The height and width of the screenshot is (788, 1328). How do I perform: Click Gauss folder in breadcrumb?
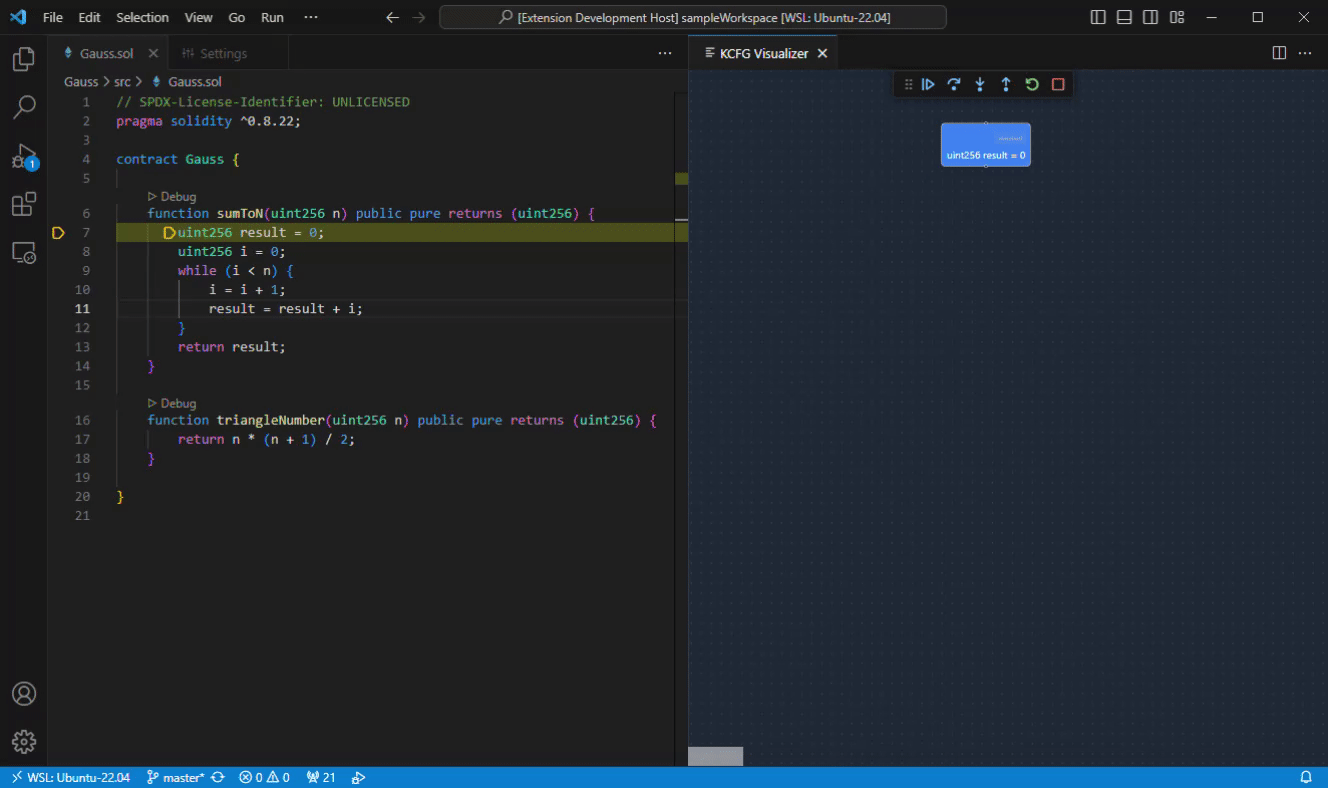click(x=81, y=82)
